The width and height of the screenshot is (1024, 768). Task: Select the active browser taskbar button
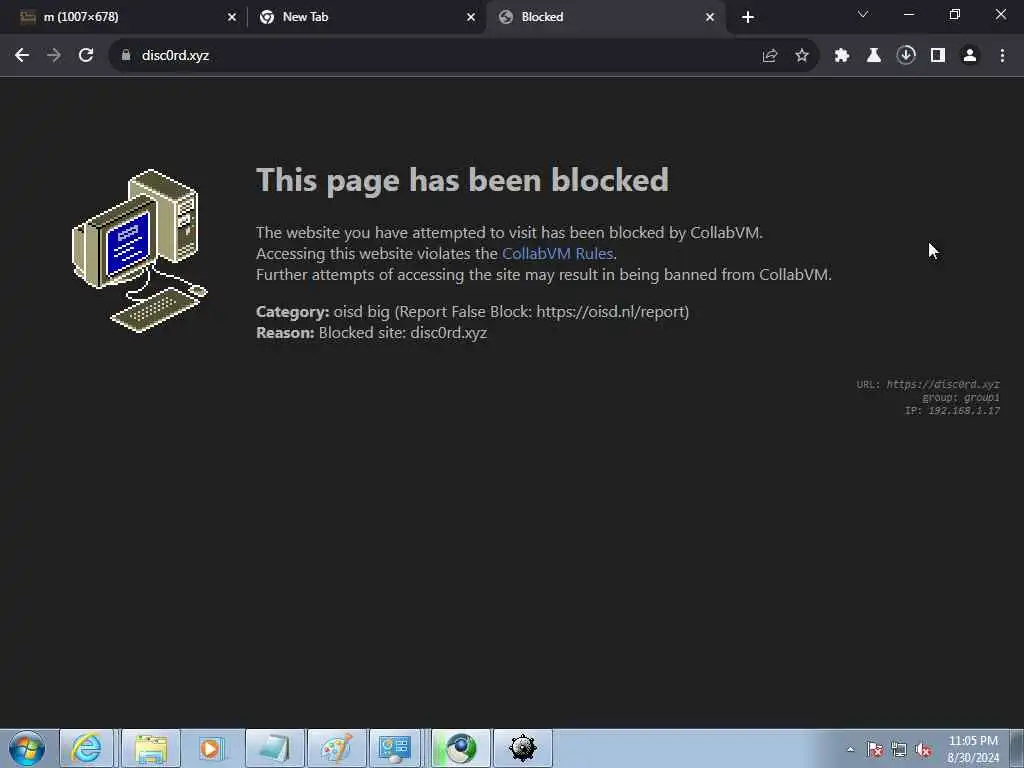(460, 748)
